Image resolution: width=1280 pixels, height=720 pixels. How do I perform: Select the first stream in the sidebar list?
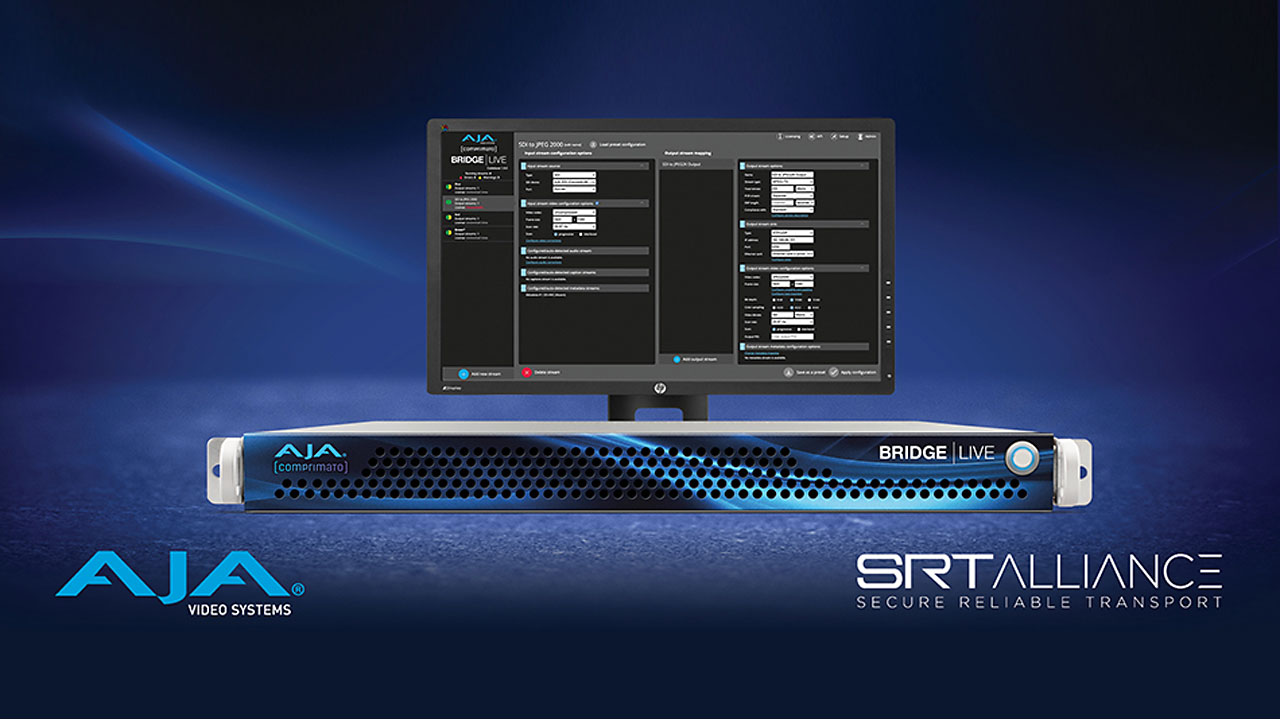point(478,187)
